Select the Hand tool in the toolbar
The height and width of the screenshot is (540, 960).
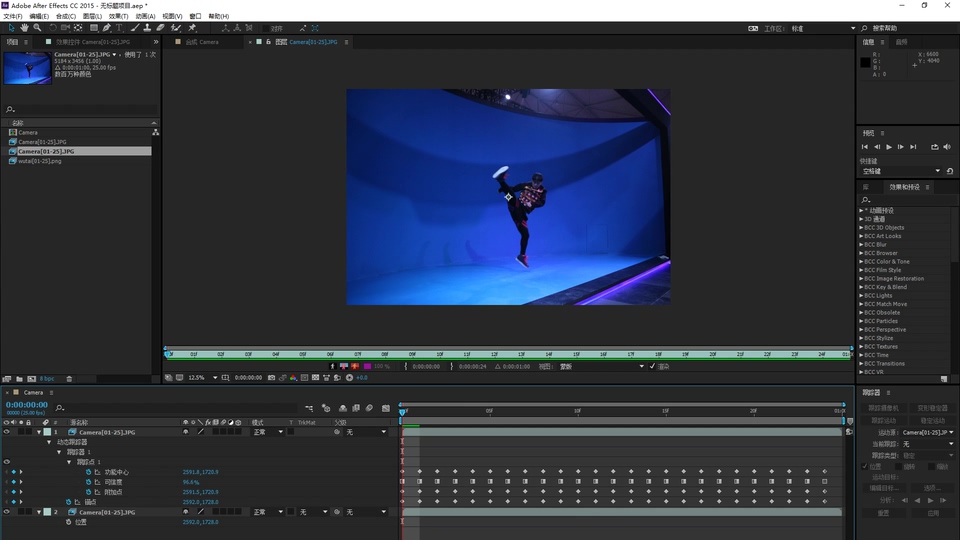(25, 28)
